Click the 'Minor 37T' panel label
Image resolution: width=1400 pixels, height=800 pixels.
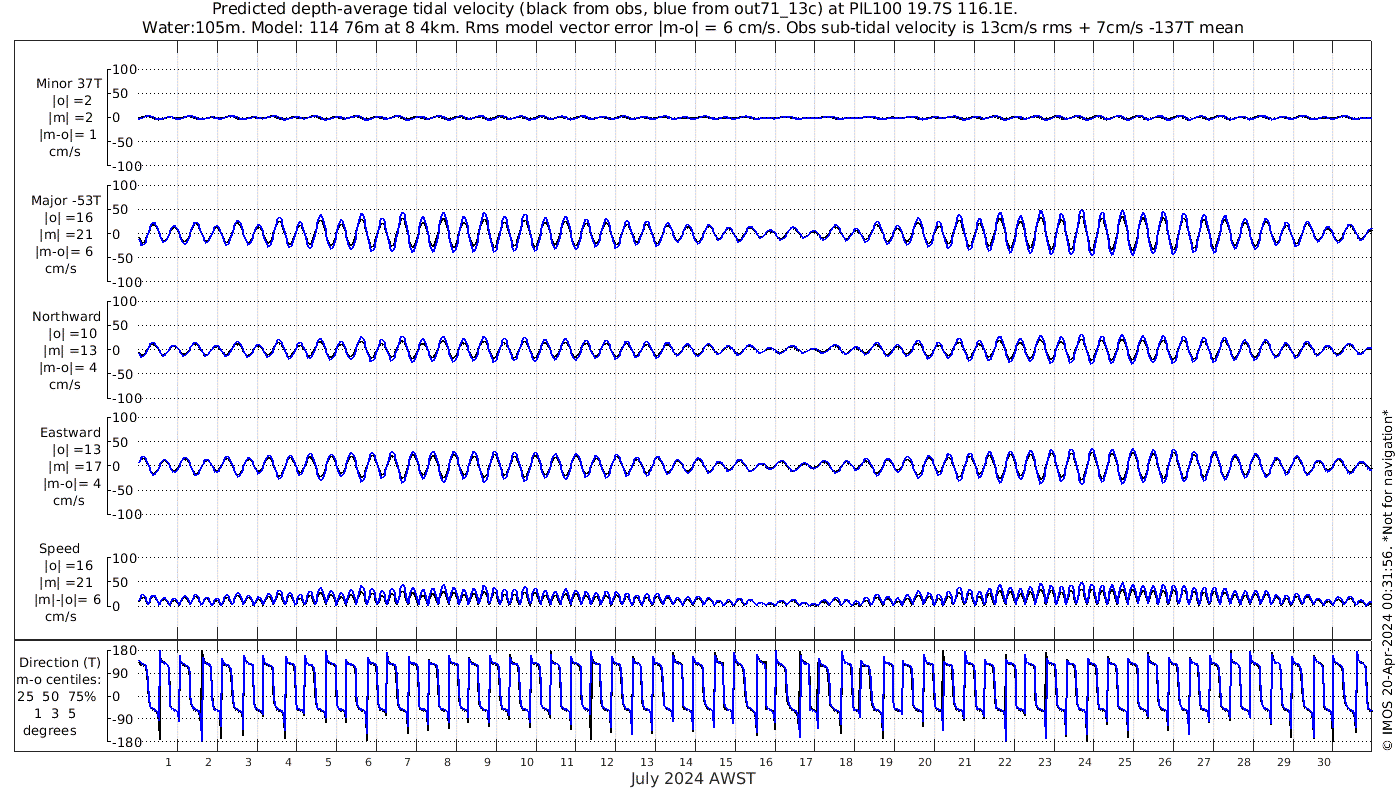click(x=68, y=84)
